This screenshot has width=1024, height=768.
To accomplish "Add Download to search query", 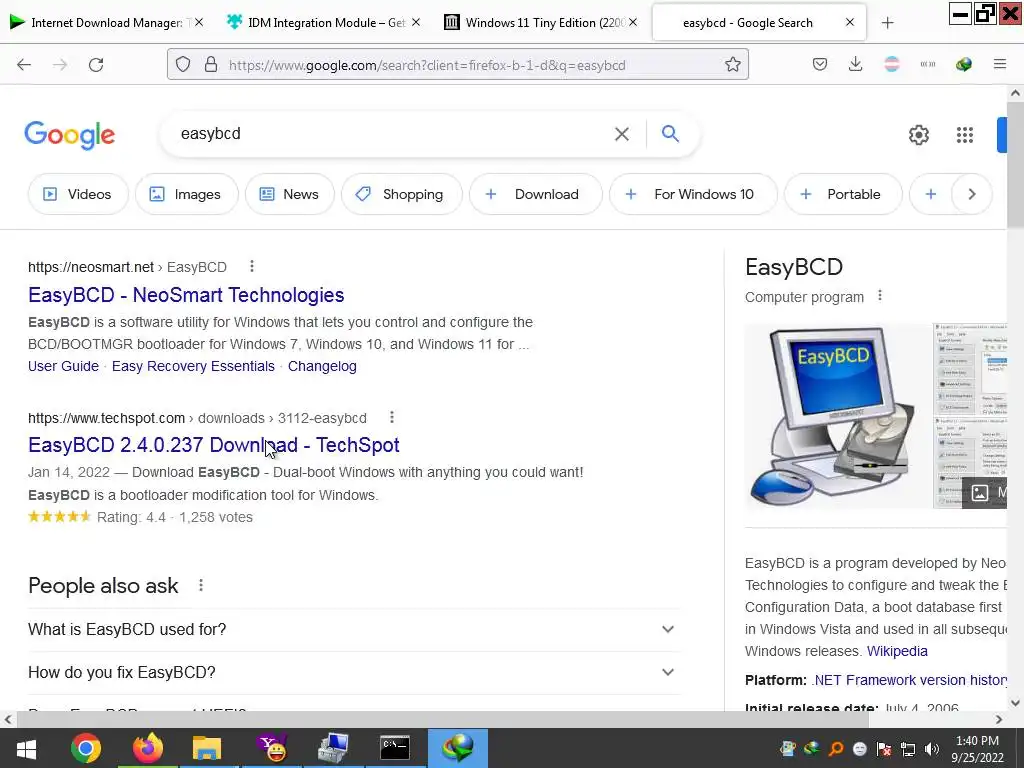I will 536,194.
